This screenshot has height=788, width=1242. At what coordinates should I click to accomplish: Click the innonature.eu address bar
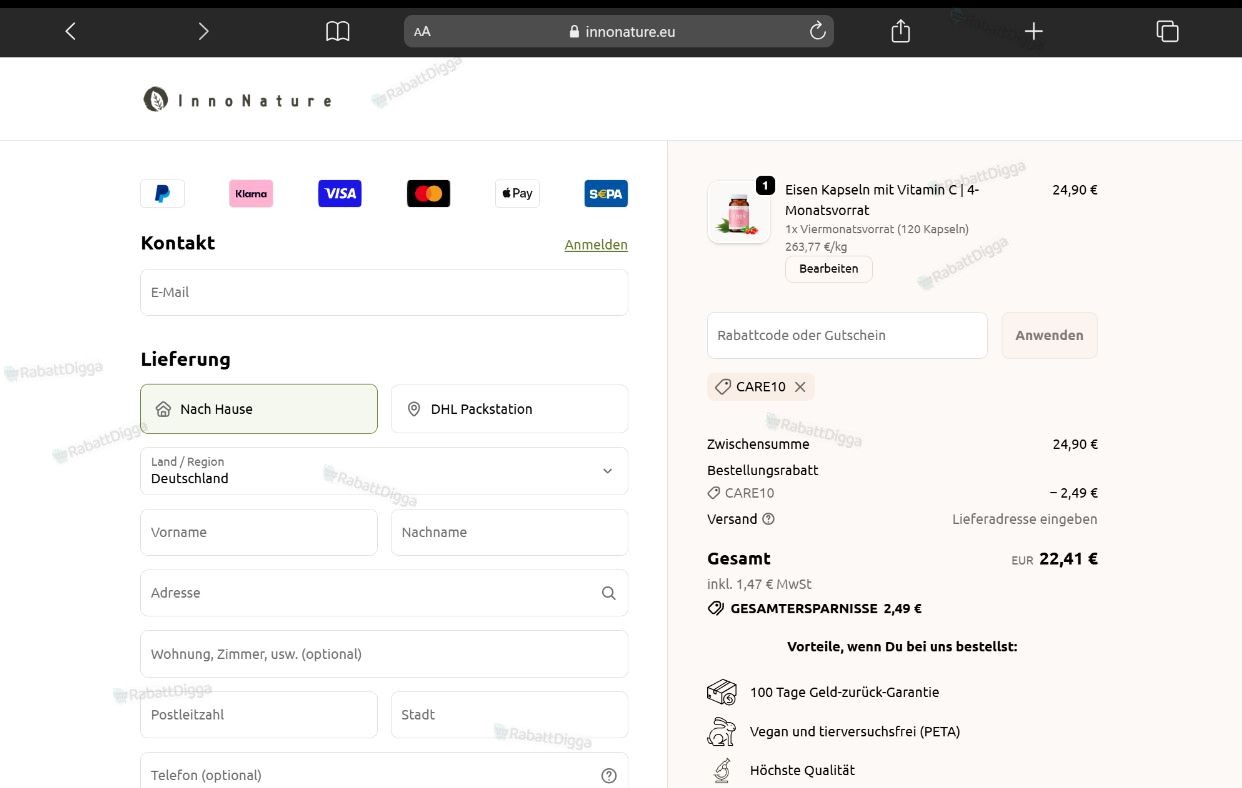click(619, 31)
